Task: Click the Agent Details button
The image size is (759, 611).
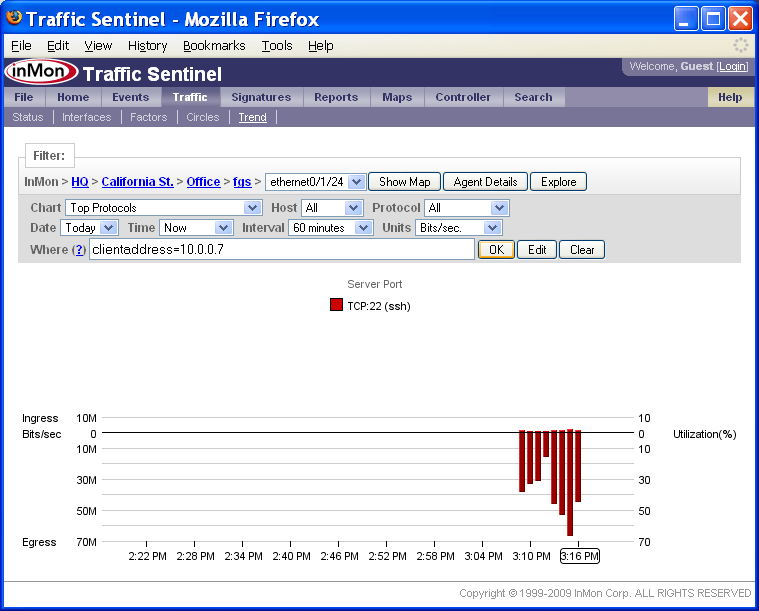Action: click(x=486, y=182)
